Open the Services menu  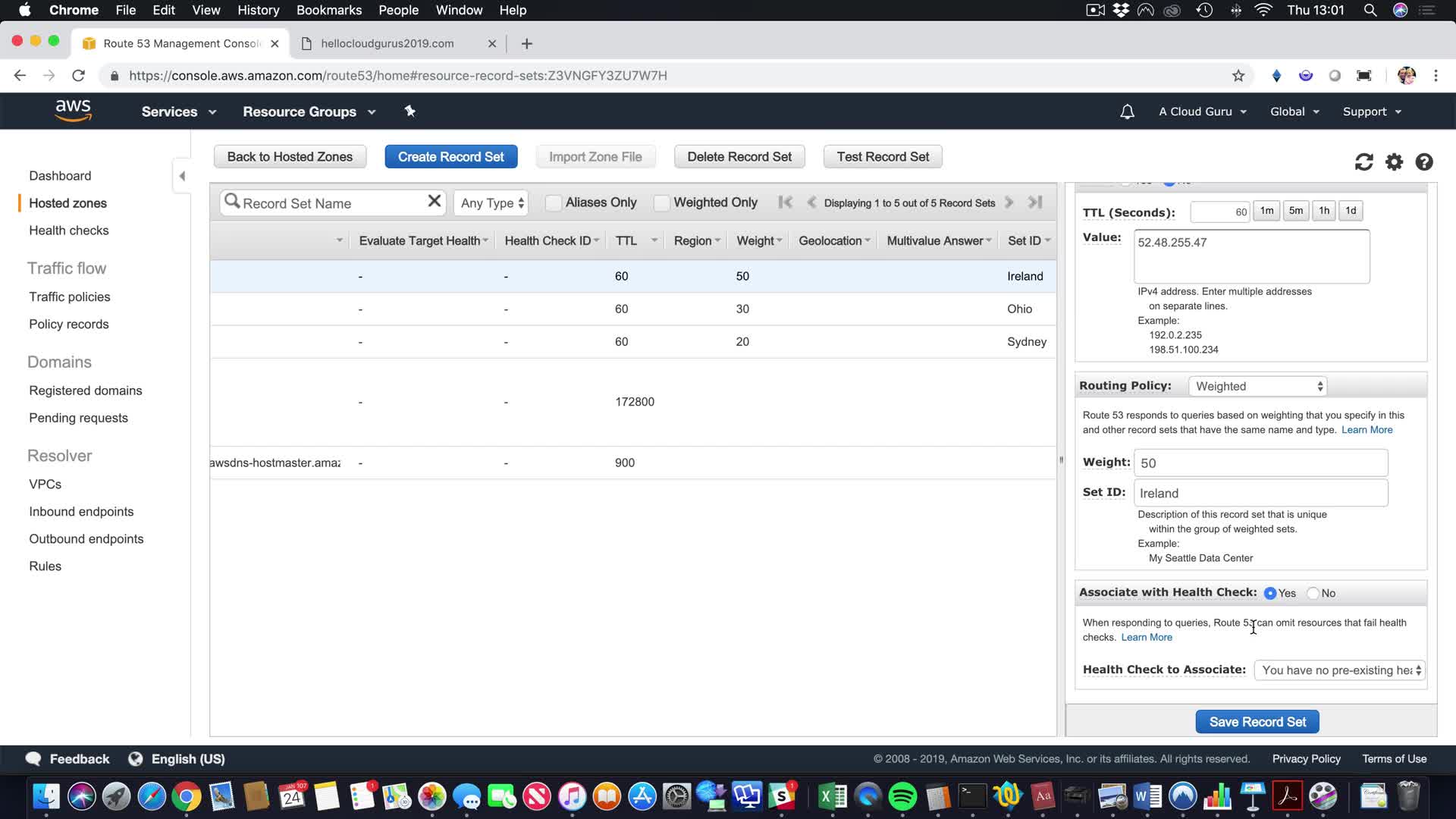point(178,111)
